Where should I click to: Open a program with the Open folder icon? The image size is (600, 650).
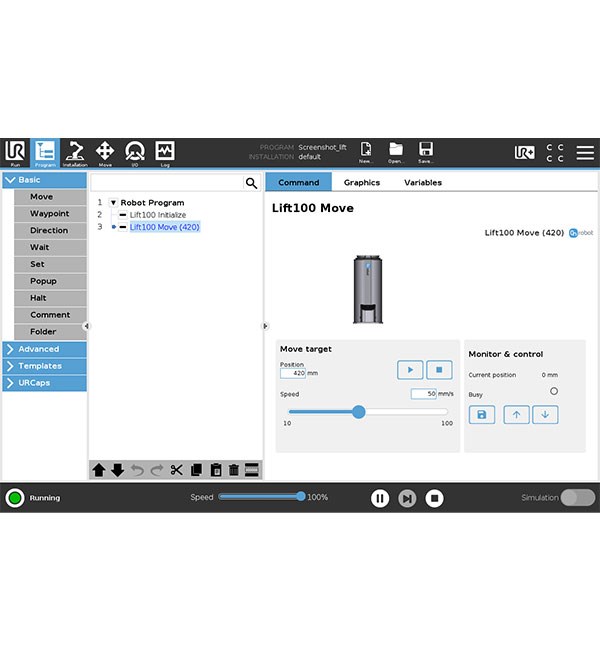coord(396,153)
